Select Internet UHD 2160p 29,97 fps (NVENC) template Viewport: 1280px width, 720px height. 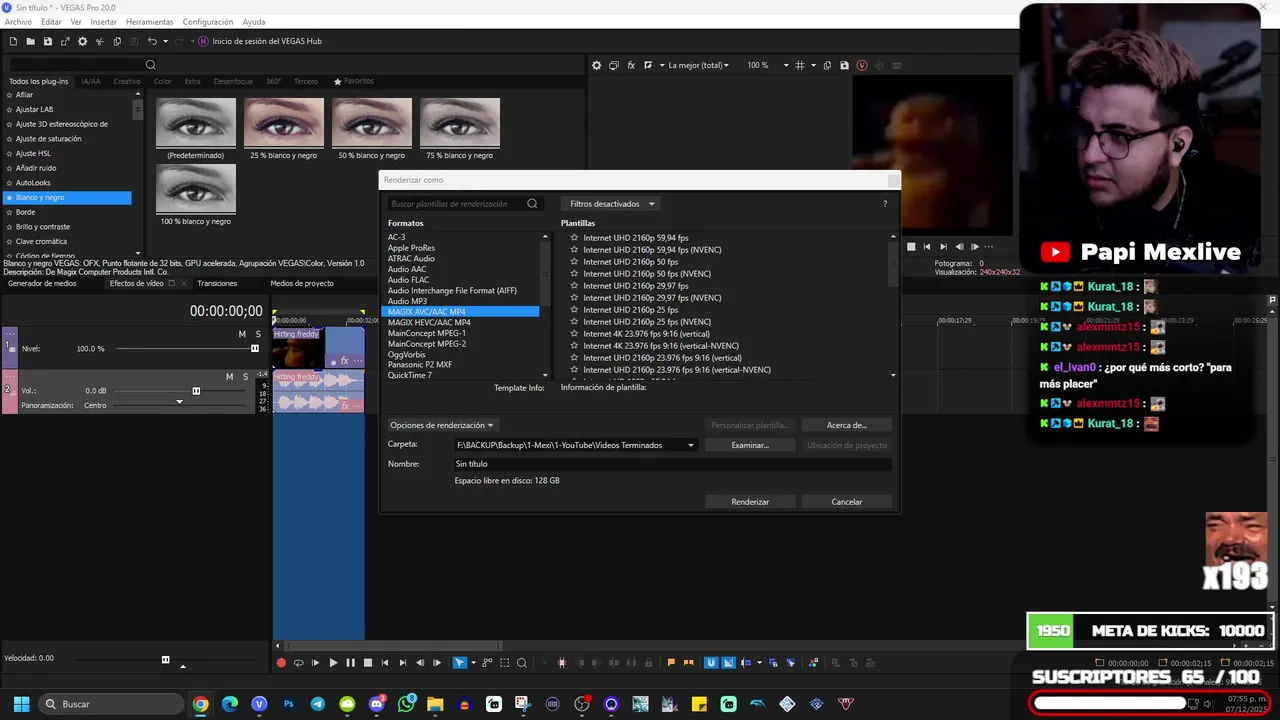coord(652,298)
